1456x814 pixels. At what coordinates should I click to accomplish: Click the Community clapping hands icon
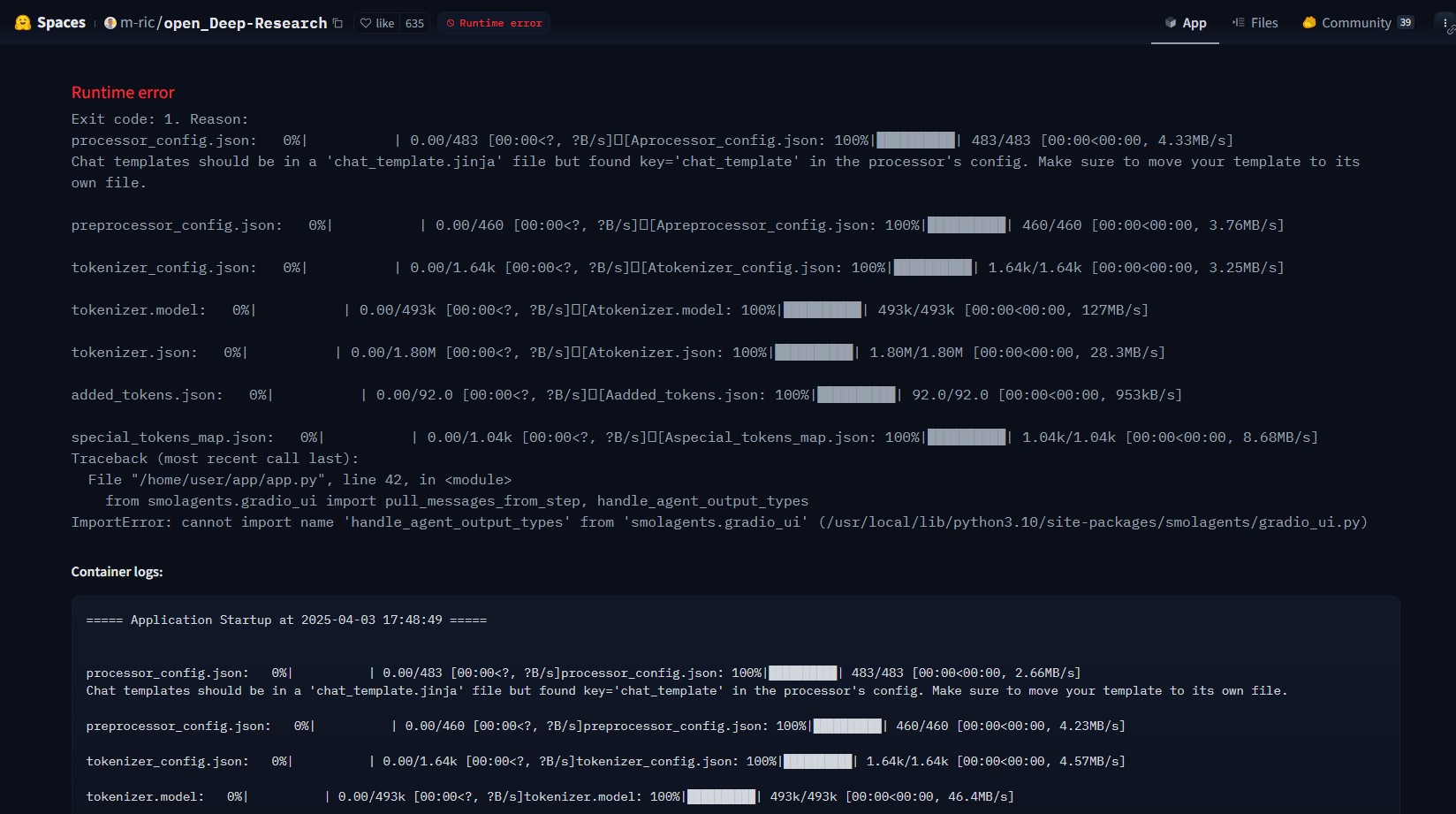[1309, 23]
